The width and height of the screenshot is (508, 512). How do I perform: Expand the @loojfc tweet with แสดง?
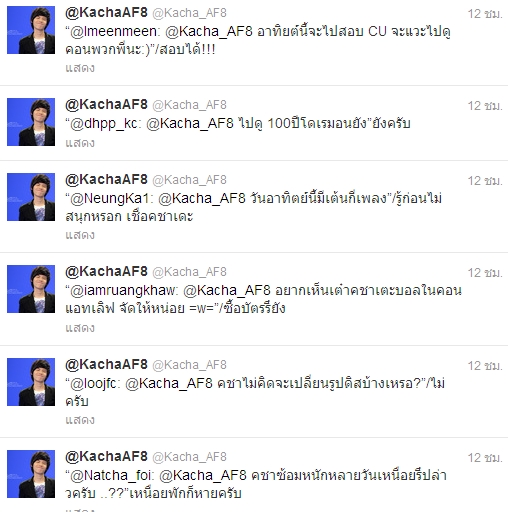[x=80, y=420]
